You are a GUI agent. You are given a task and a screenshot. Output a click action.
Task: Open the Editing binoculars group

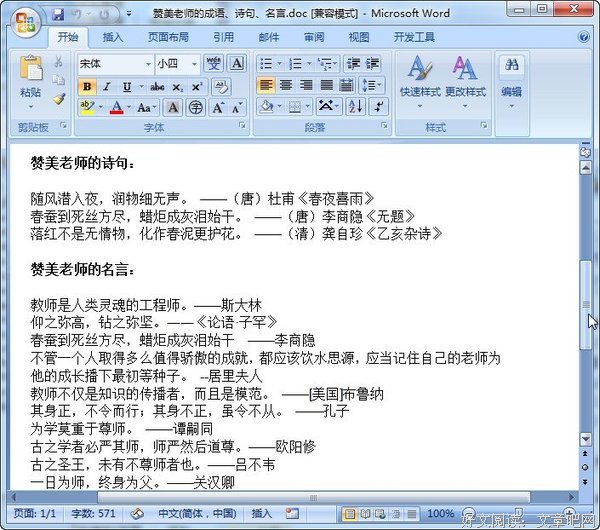coord(512,76)
